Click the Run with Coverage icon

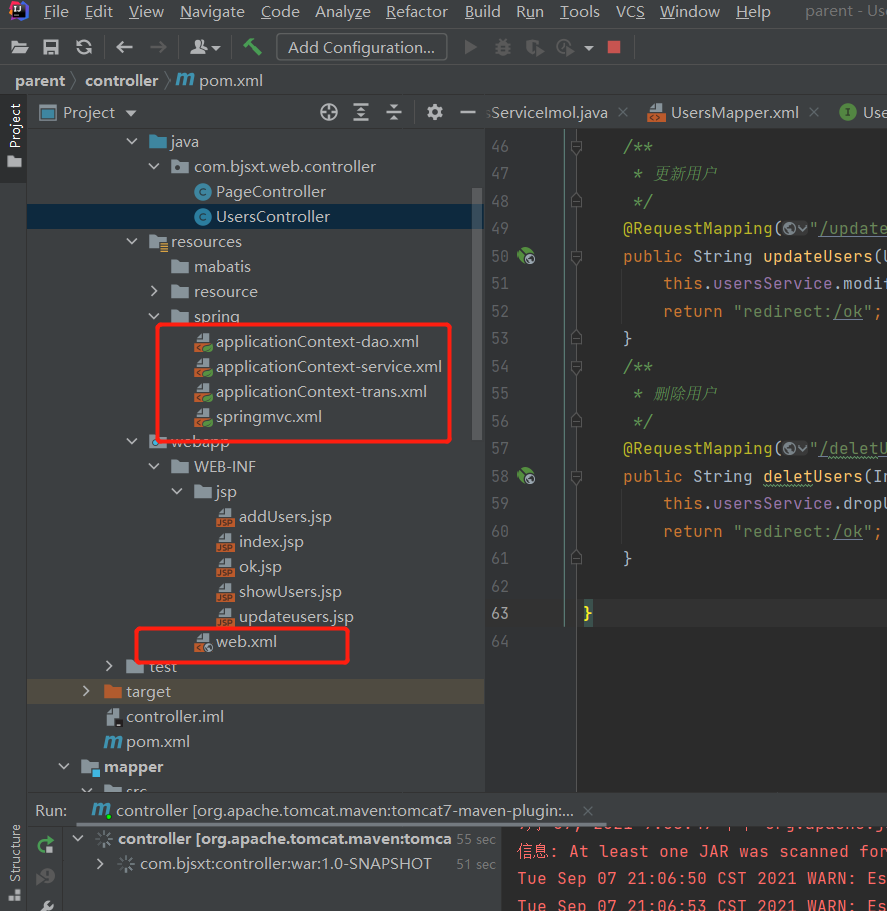tap(534, 48)
